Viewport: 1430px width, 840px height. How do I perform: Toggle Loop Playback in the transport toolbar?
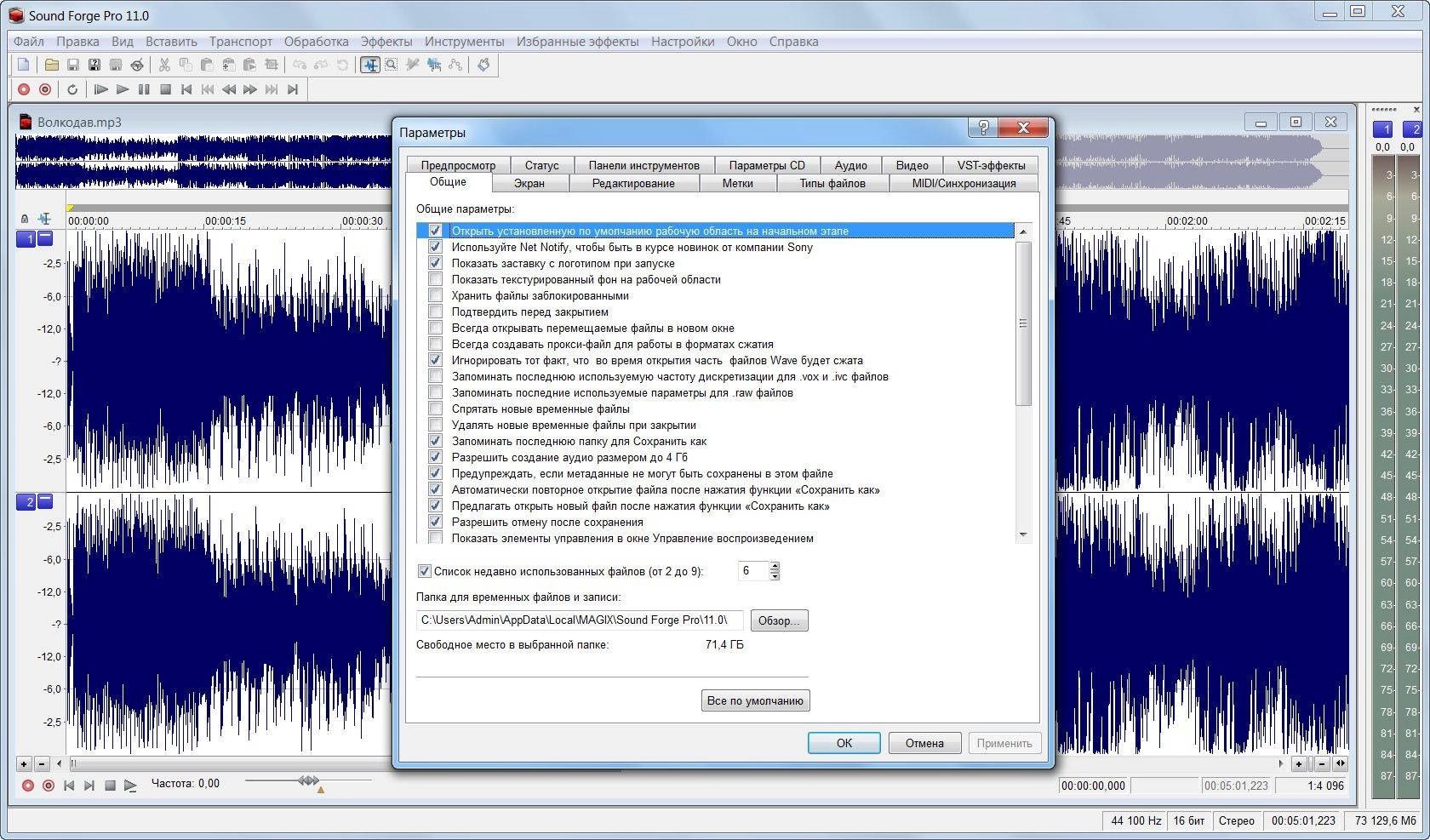(x=73, y=89)
